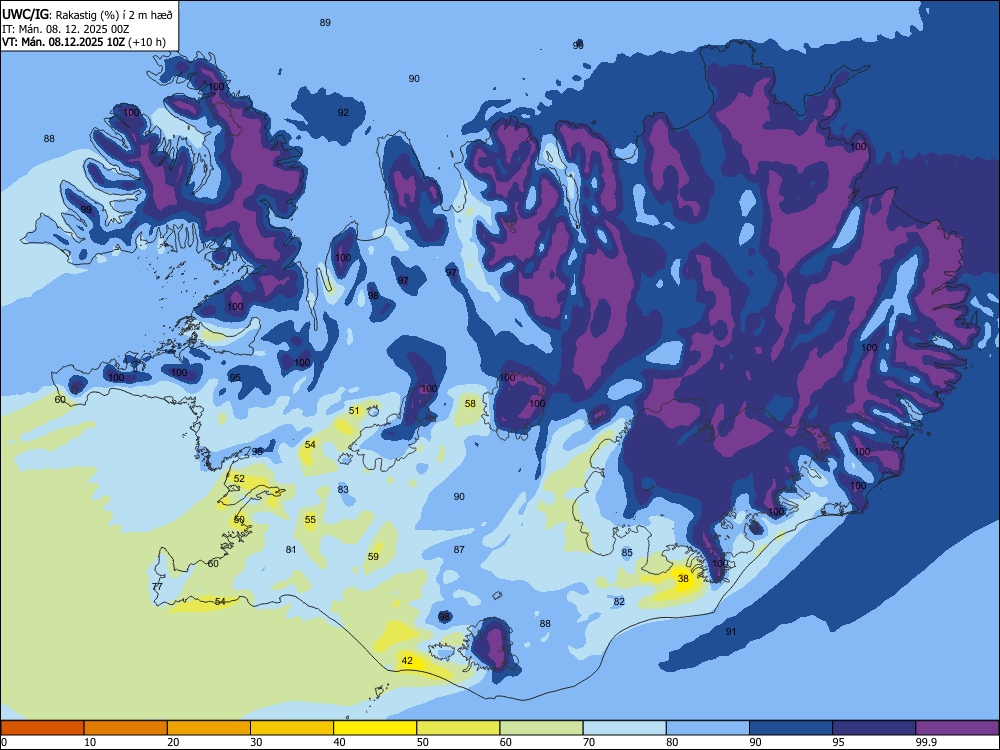Click the title text 'Rakastig (%) í 2 m hæð'

coord(114,15)
